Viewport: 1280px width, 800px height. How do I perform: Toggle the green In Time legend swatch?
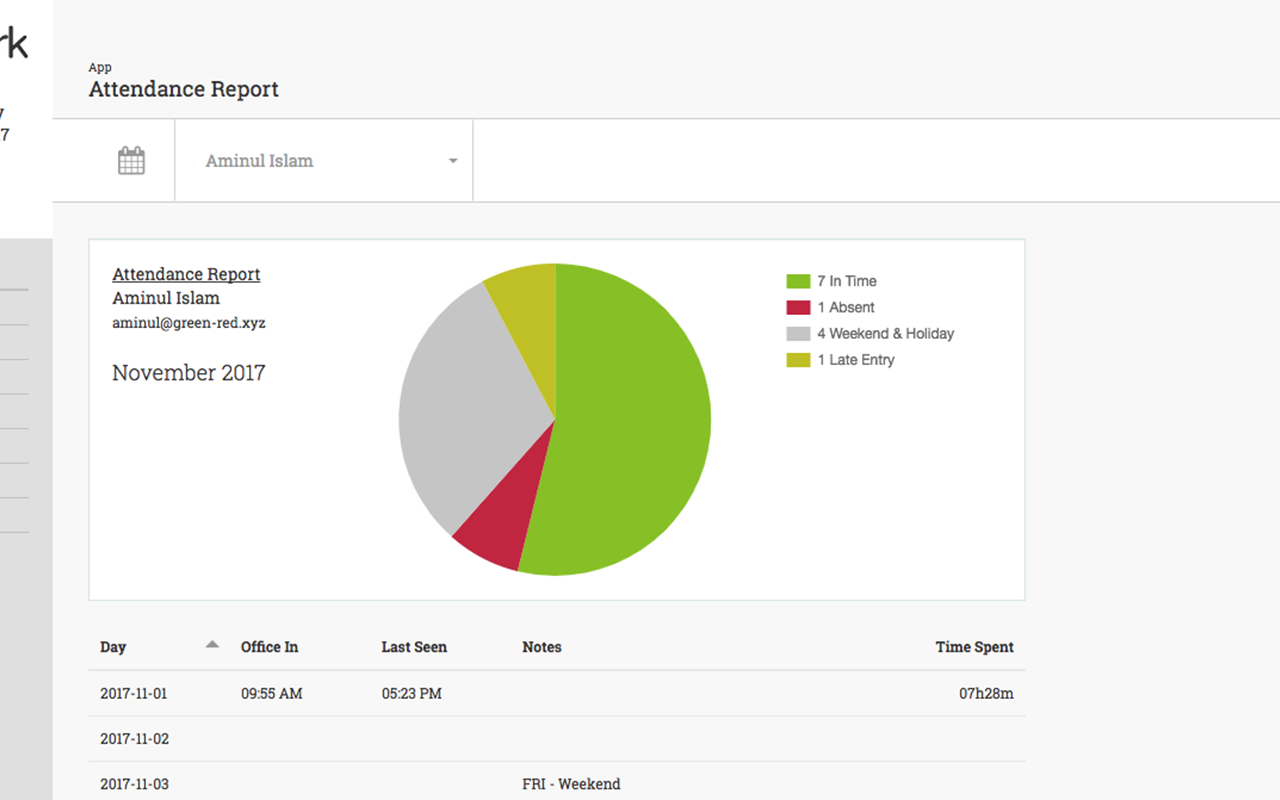click(798, 281)
